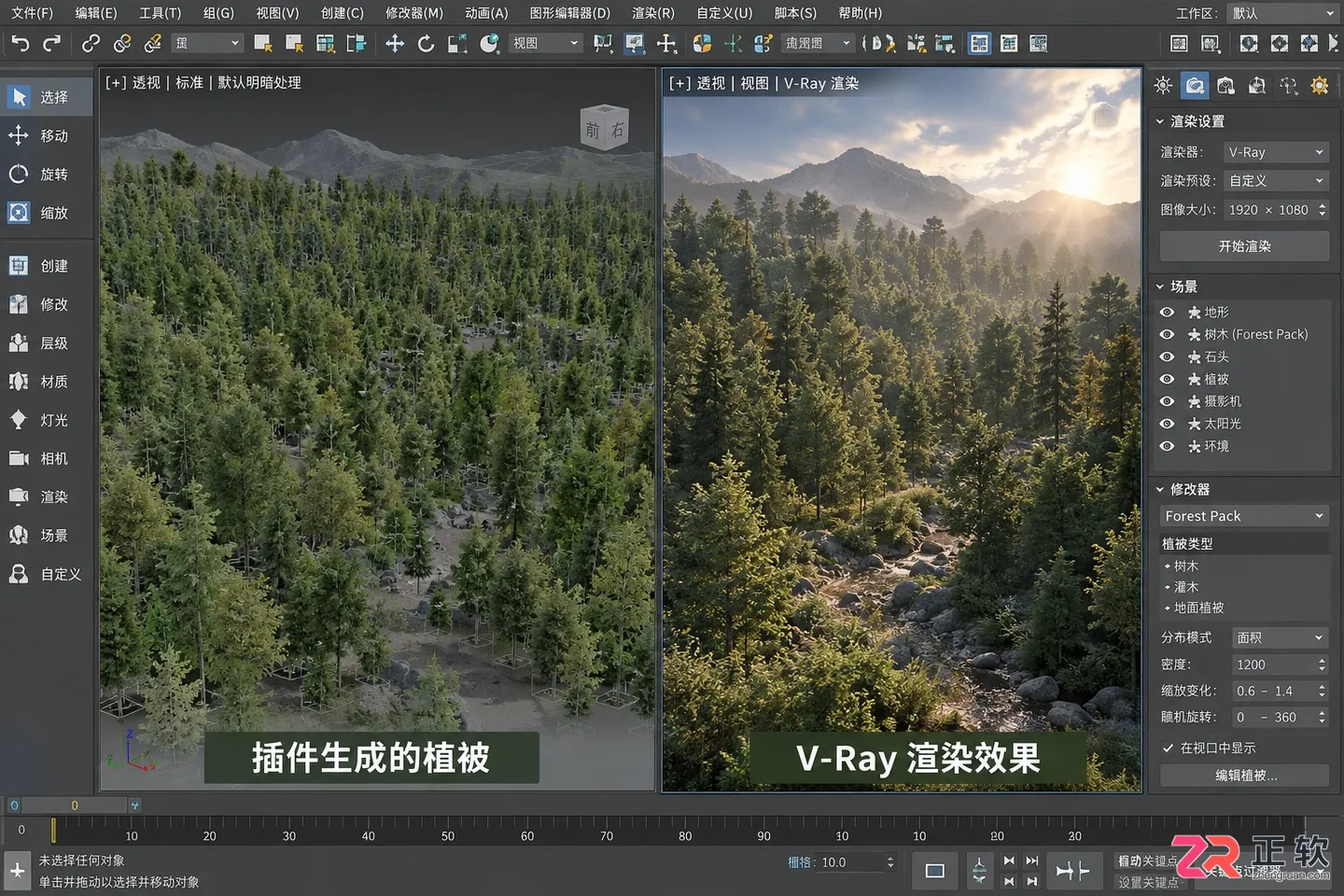Click the sun lighting icon in right panel

pyautogui.click(x=1163, y=86)
